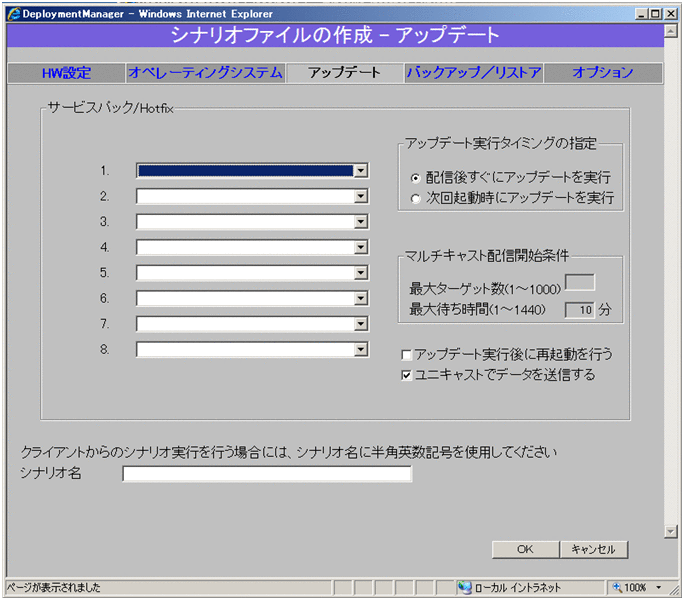Select 次回起動時にアップデートを実行 radio button
Viewport: 685px width, 601px height.
click(415, 199)
